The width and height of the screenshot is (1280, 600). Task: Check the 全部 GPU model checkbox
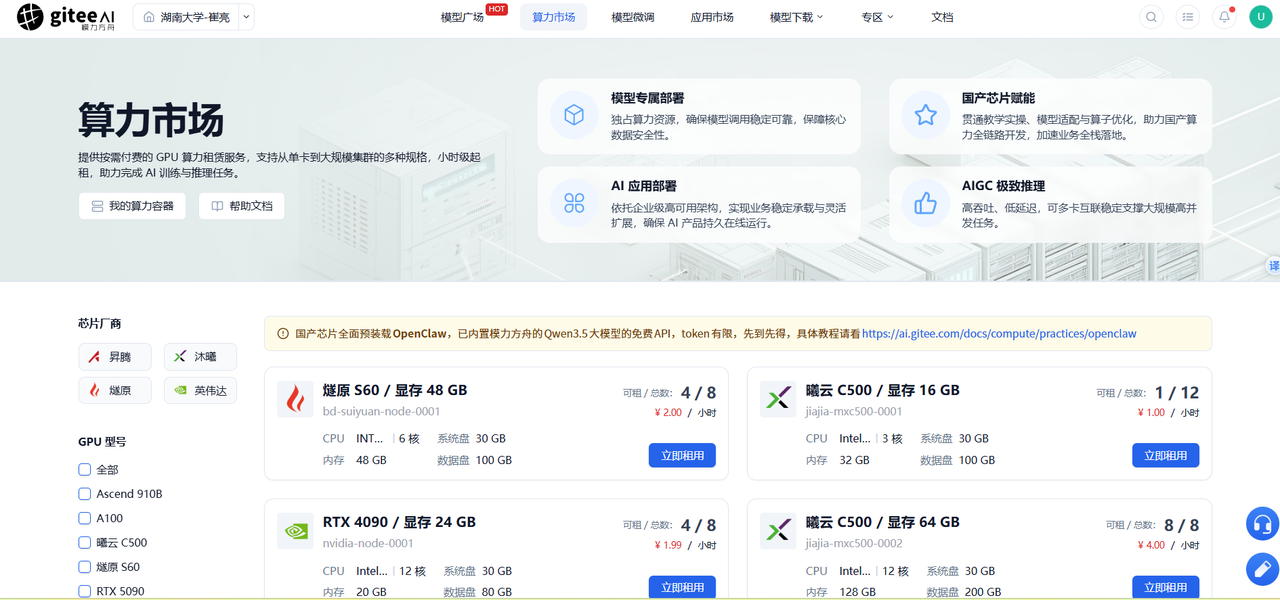pyautogui.click(x=84, y=470)
